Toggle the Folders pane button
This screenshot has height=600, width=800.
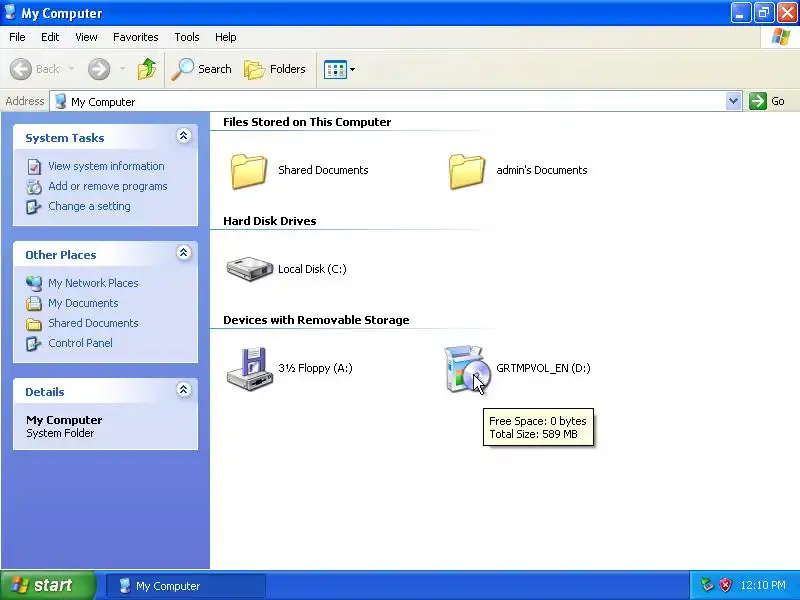[274, 69]
